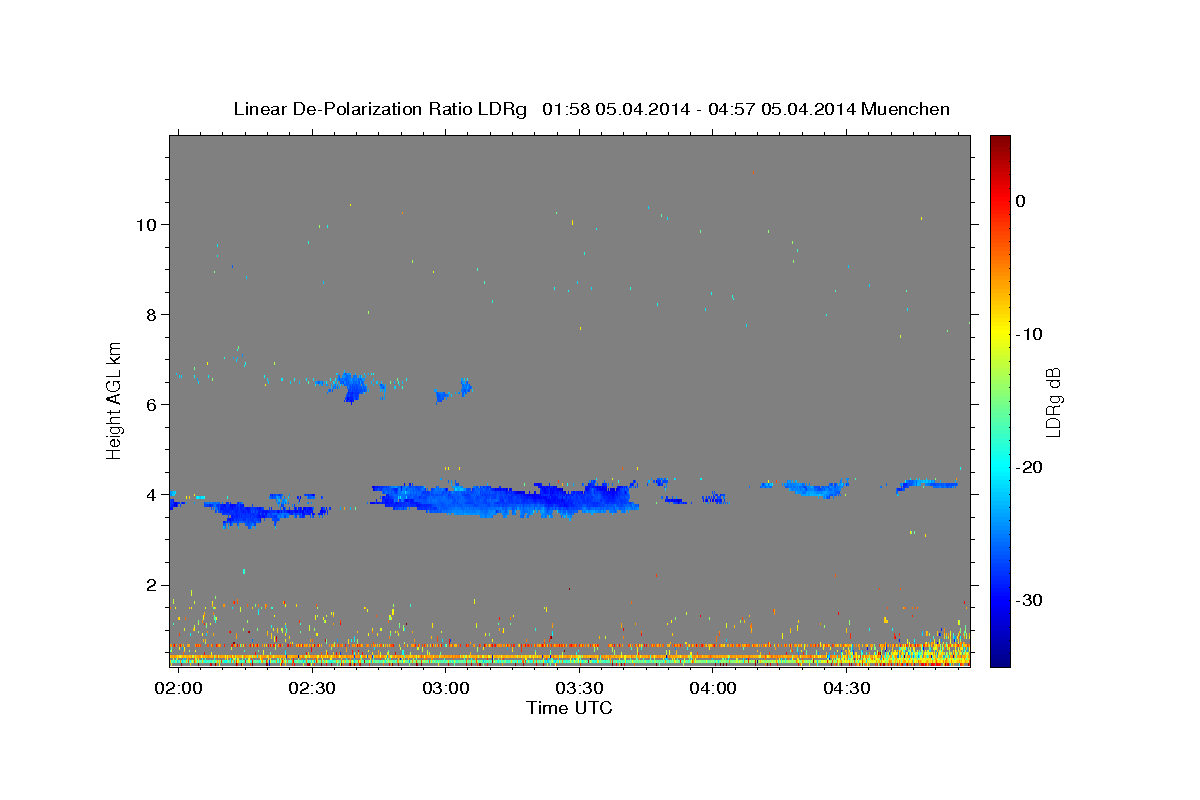This screenshot has height=800, width=1200.
Task: Click the height tick label 6
Action: (x=153, y=404)
